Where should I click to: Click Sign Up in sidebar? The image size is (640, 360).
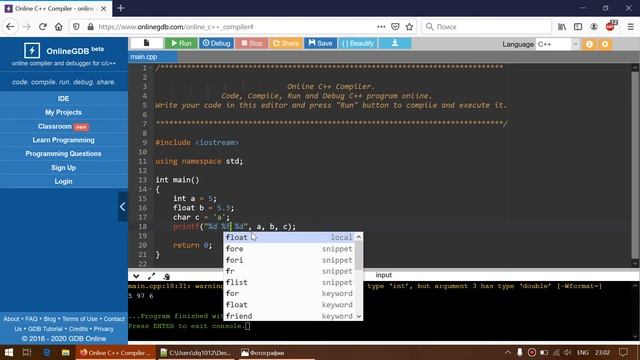[x=63, y=168]
